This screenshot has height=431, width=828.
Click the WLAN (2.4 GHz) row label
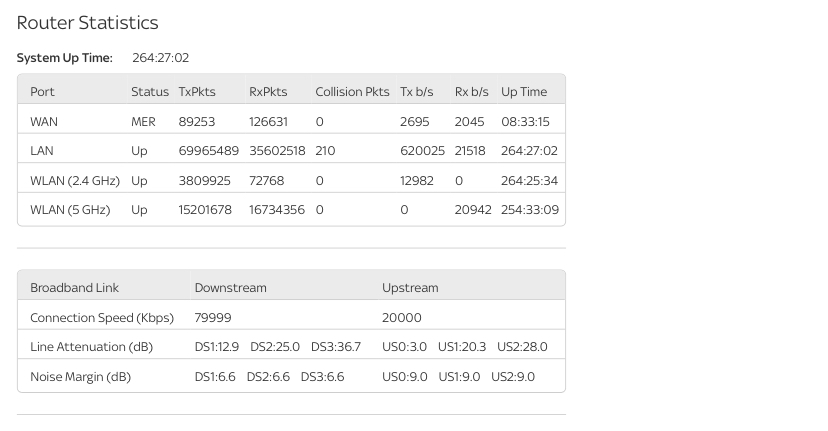coord(75,181)
